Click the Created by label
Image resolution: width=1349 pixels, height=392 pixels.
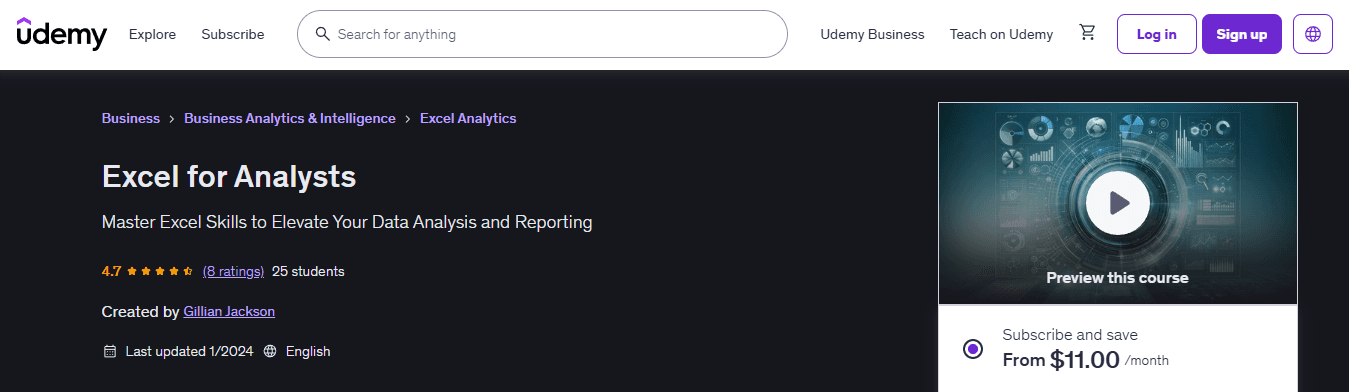point(141,311)
